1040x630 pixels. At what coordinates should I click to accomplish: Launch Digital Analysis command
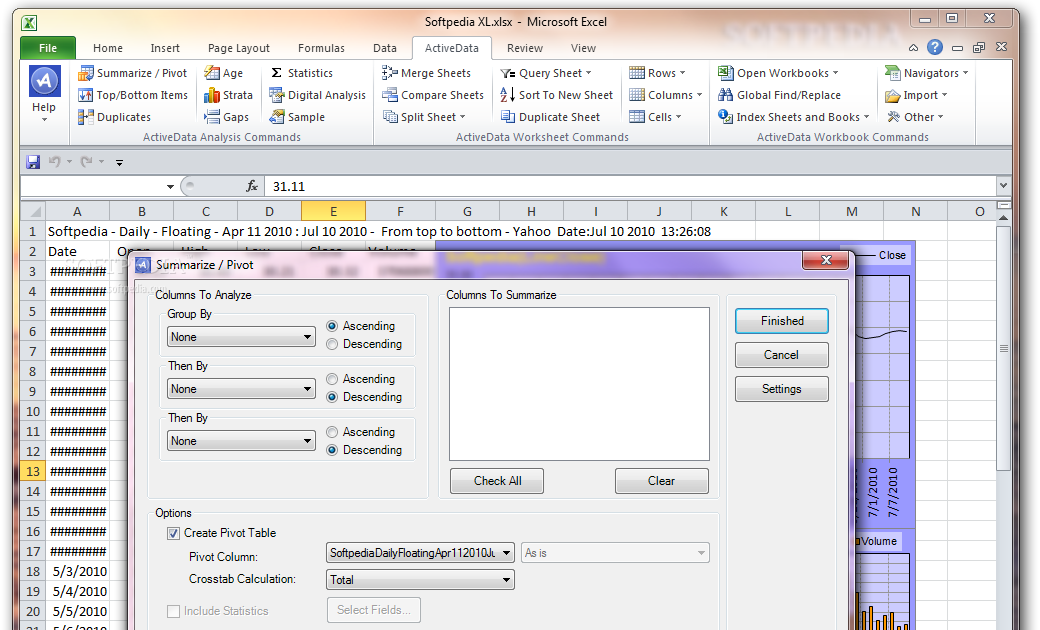click(317, 95)
